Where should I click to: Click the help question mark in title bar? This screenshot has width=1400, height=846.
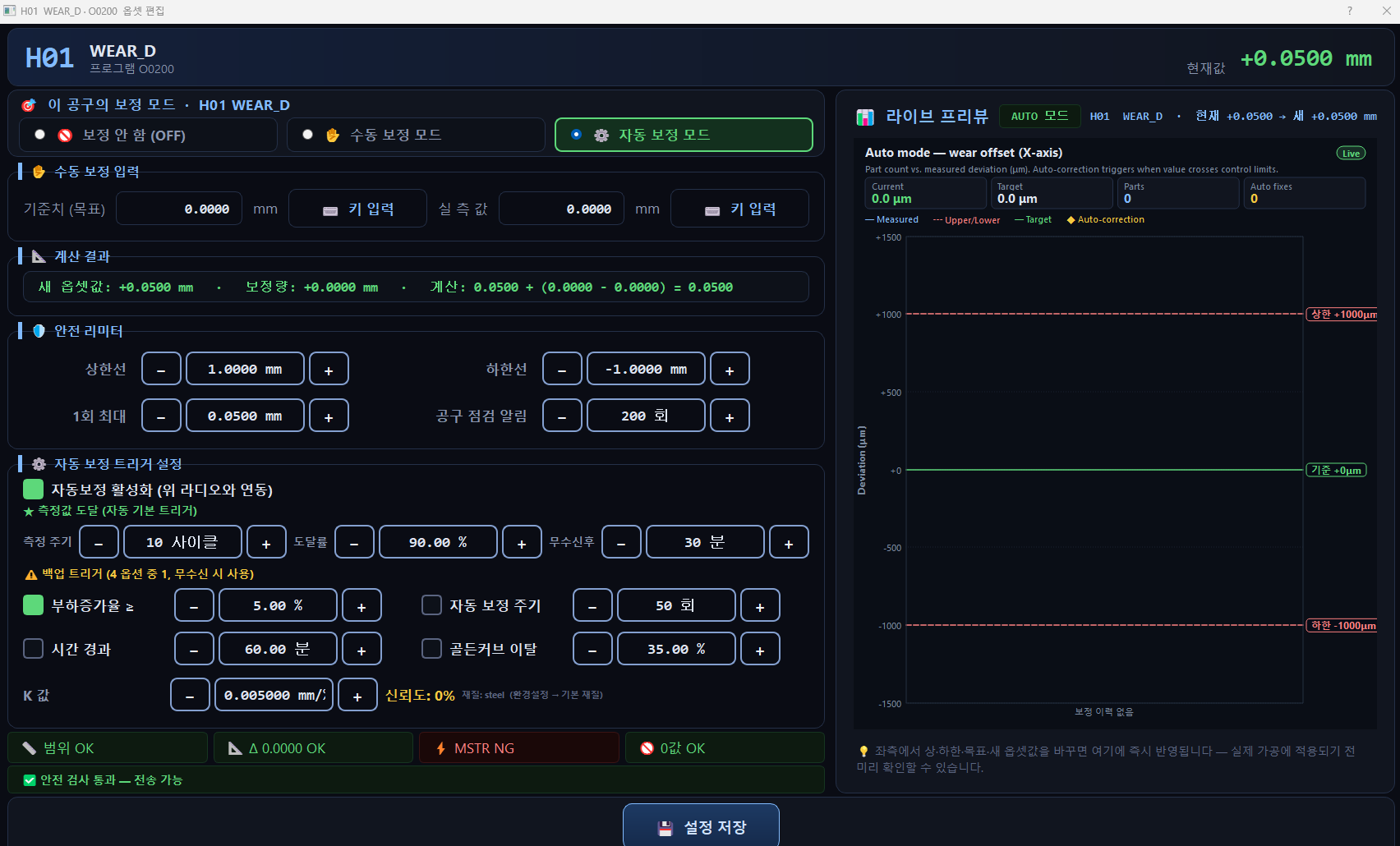pos(1349,11)
